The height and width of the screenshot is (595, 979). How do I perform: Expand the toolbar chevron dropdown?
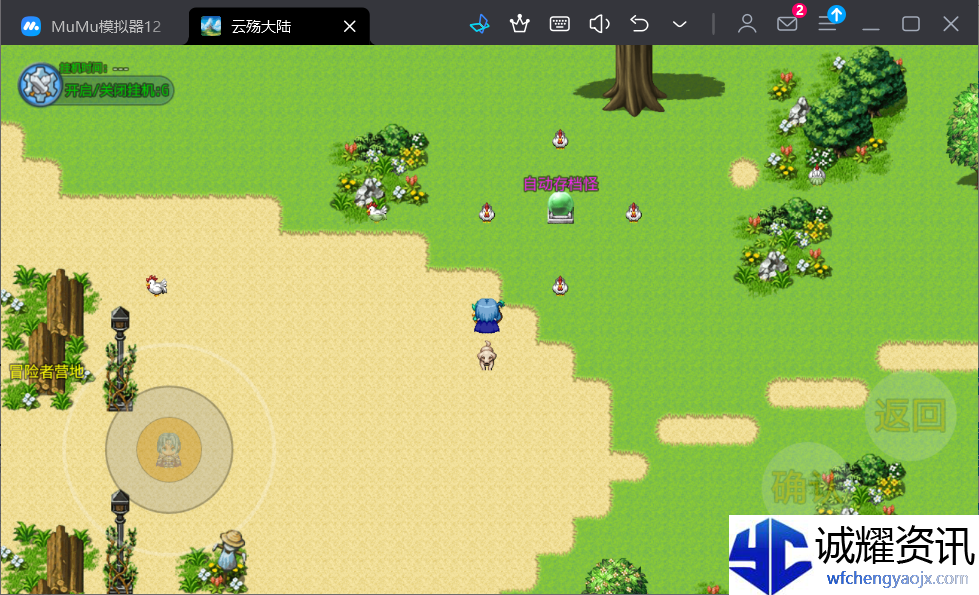tap(679, 25)
